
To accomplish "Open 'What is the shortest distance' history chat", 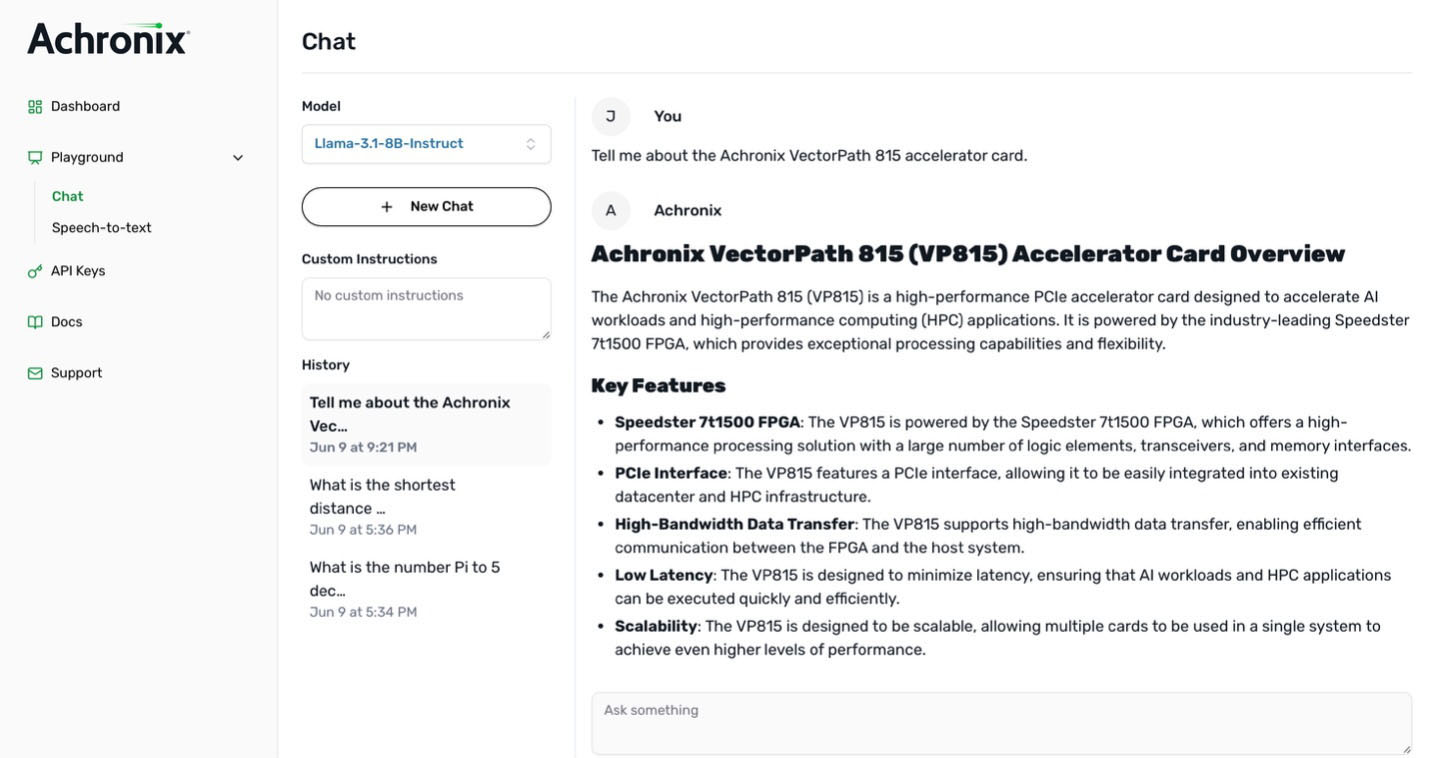I will (x=426, y=507).
